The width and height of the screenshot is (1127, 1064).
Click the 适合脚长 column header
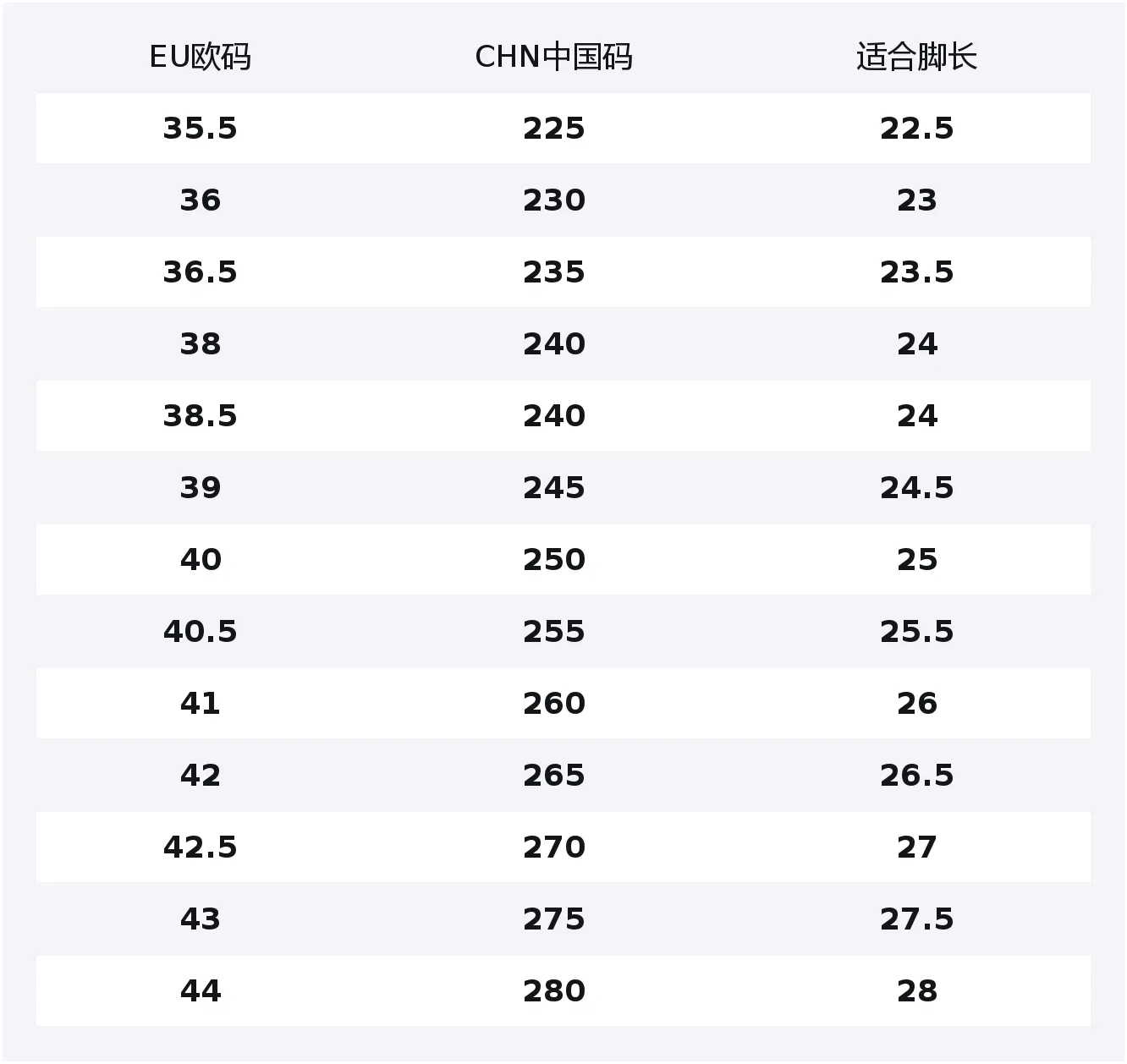[917, 57]
